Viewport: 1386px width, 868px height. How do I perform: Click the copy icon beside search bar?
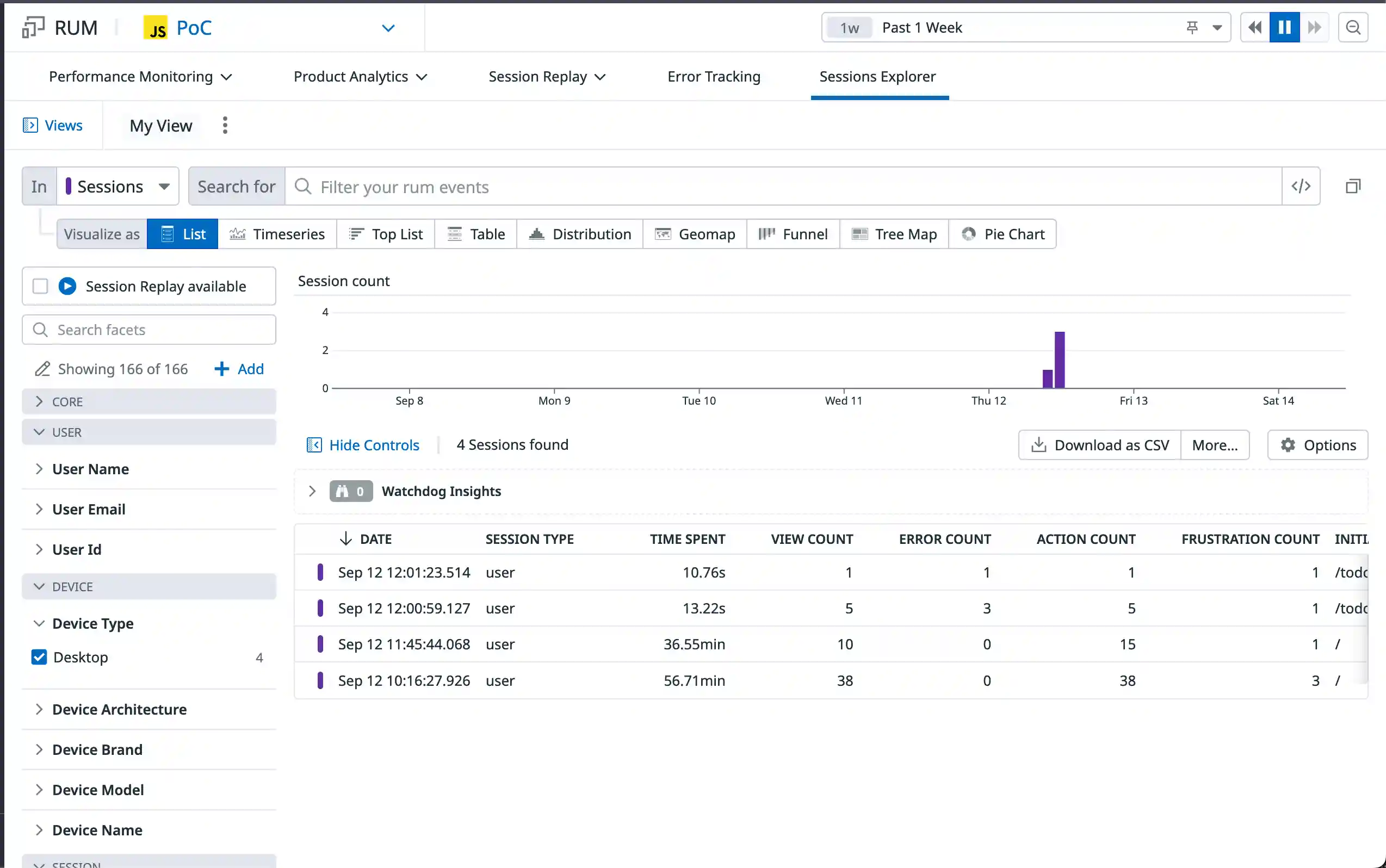pos(1353,186)
